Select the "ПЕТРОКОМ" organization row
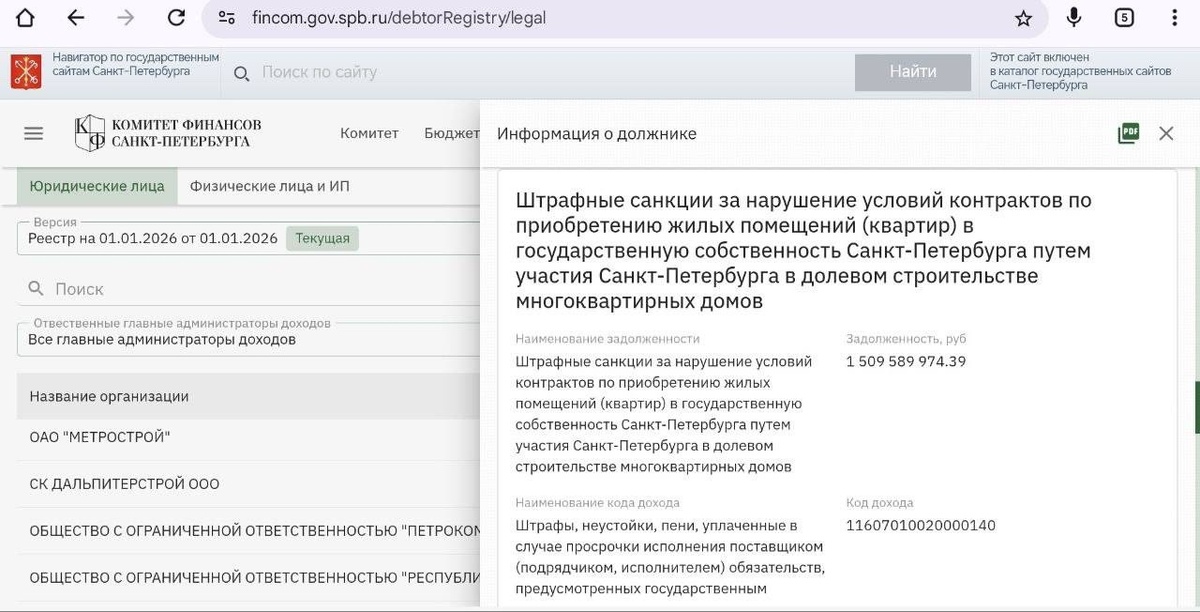1200x612 pixels. point(248,530)
